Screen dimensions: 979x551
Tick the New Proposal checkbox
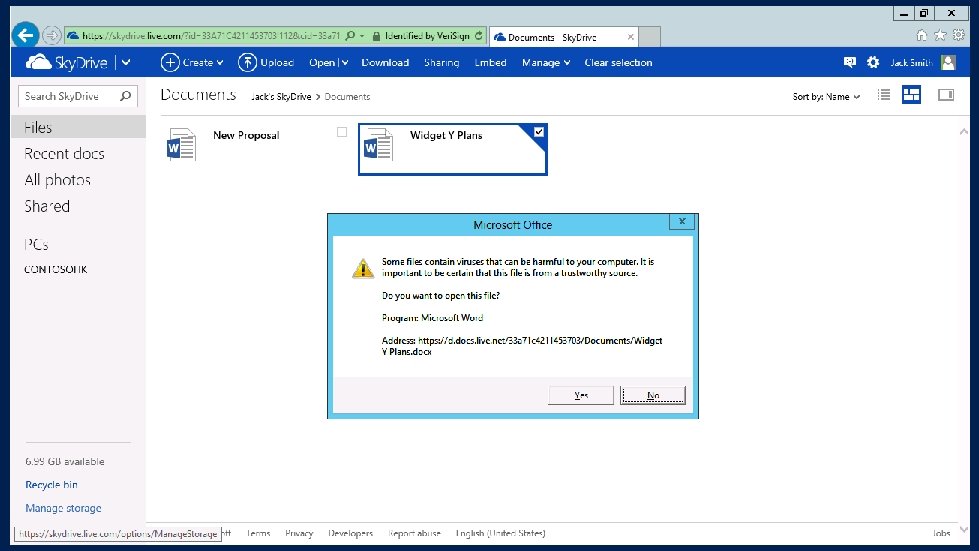tap(342, 132)
